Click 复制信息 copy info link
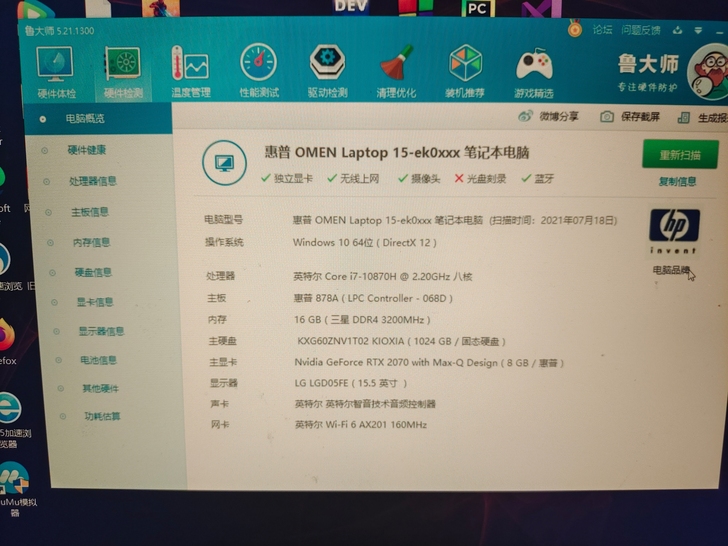This screenshot has width=728, height=546. pos(677,182)
